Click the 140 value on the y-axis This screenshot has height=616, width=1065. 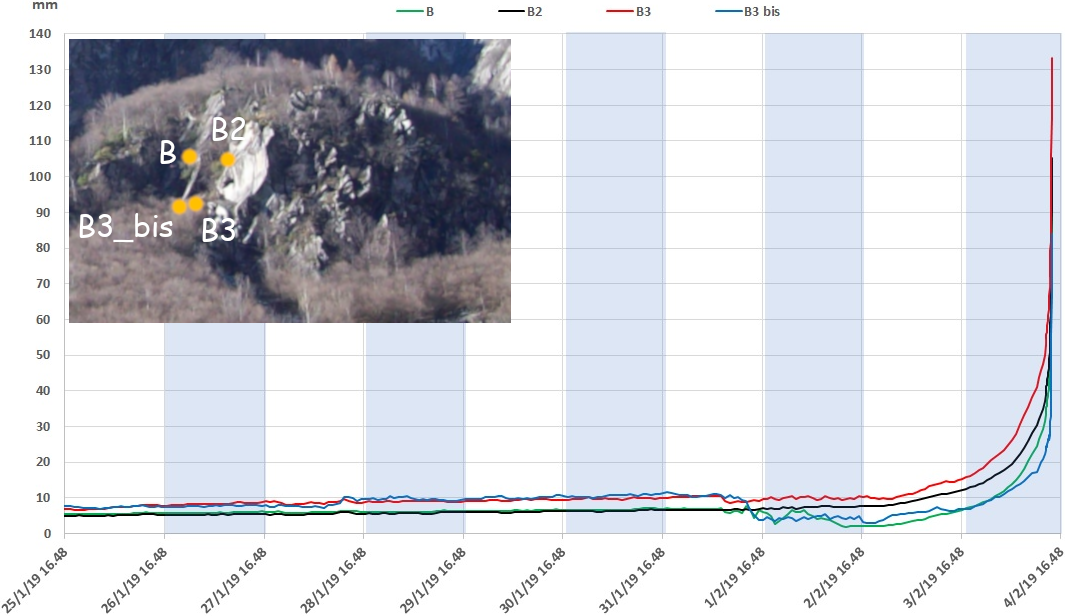[x=37, y=34]
